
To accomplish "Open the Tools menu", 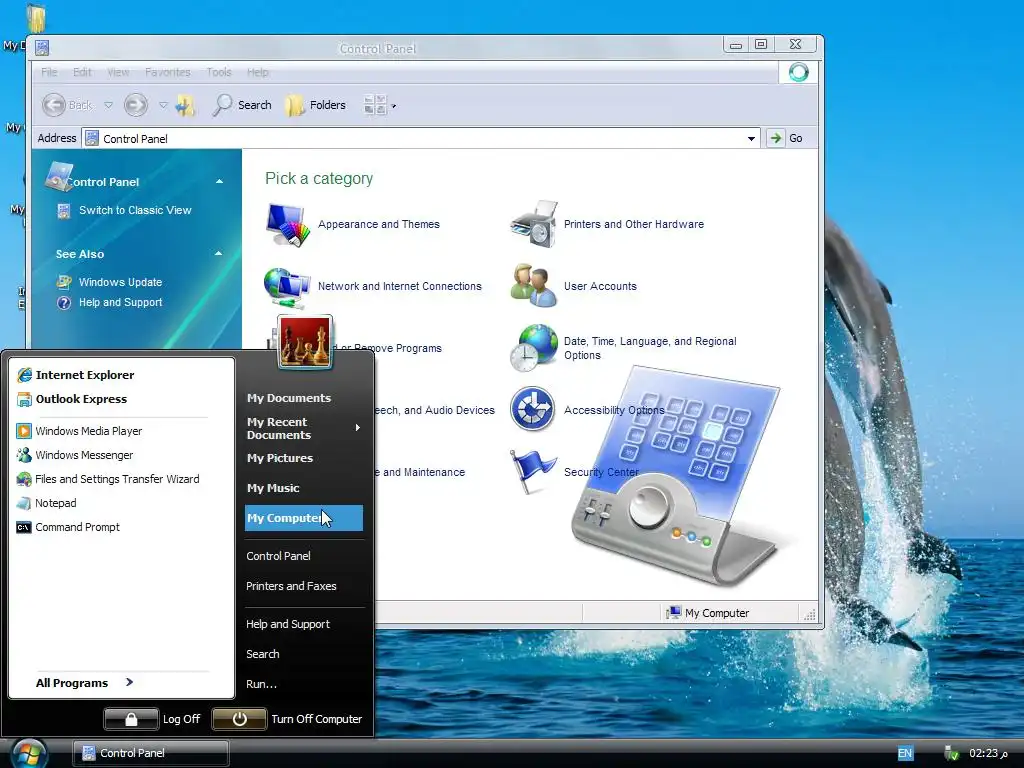I will click(x=219, y=72).
